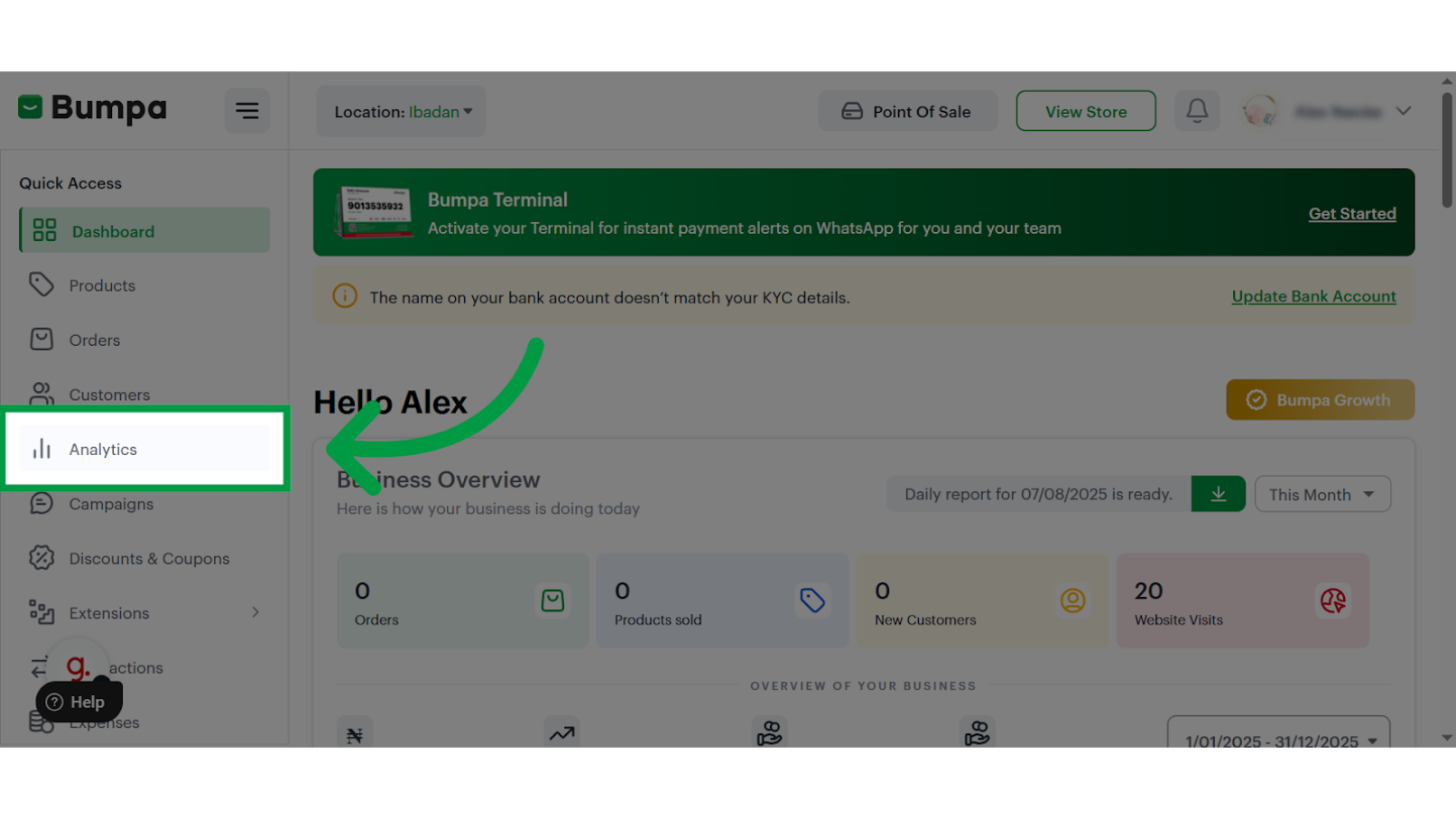Click the Dashboard grid icon

pyautogui.click(x=44, y=230)
